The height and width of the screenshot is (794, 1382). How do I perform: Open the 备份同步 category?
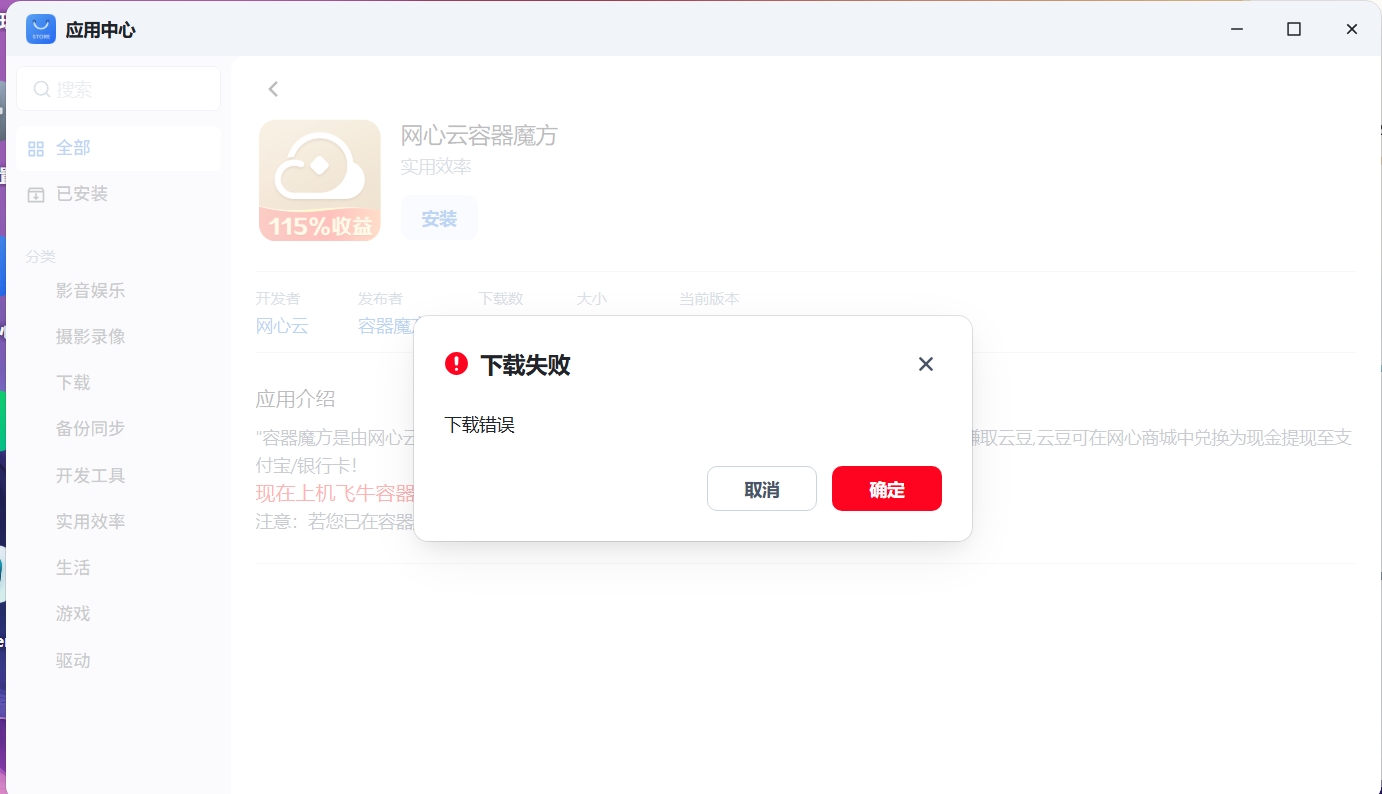pyautogui.click(x=91, y=429)
